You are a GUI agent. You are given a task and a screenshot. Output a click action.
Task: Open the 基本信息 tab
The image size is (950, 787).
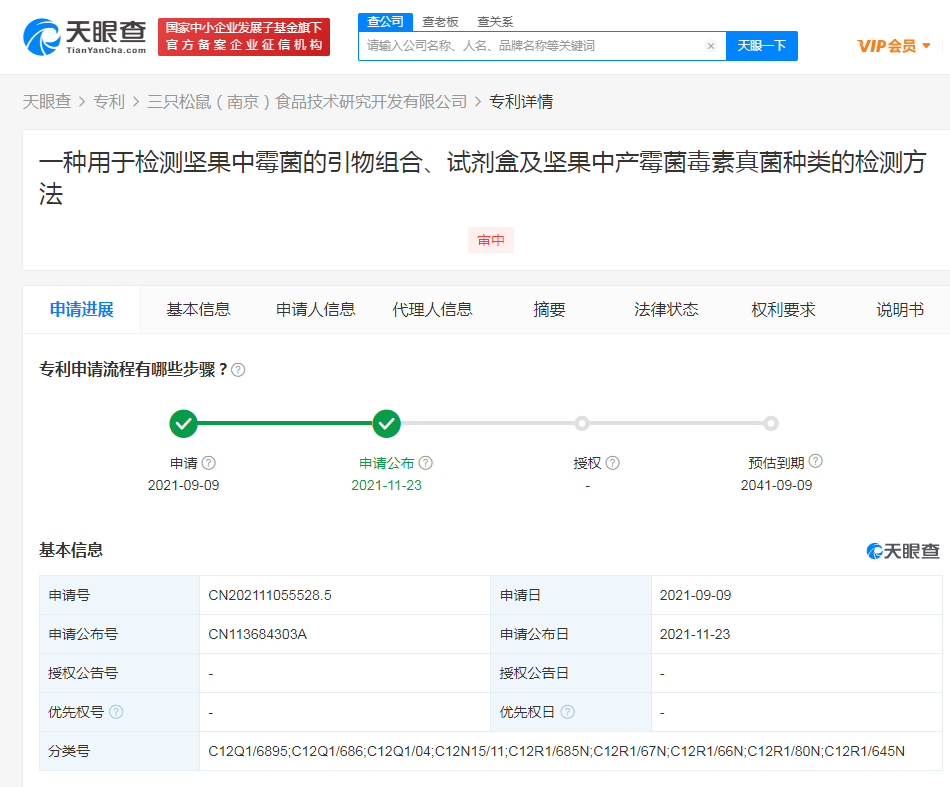coord(198,310)
